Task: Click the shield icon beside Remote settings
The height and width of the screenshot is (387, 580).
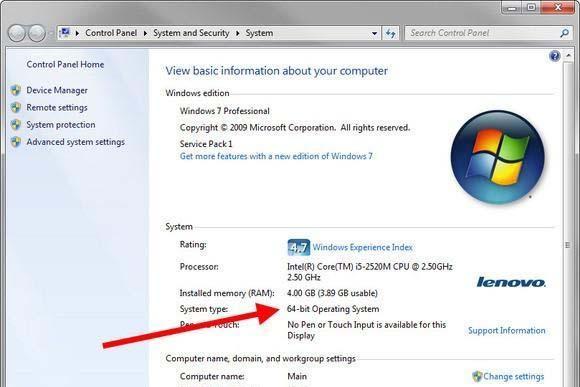Action: pyautogui.click(x=16, y=108)
